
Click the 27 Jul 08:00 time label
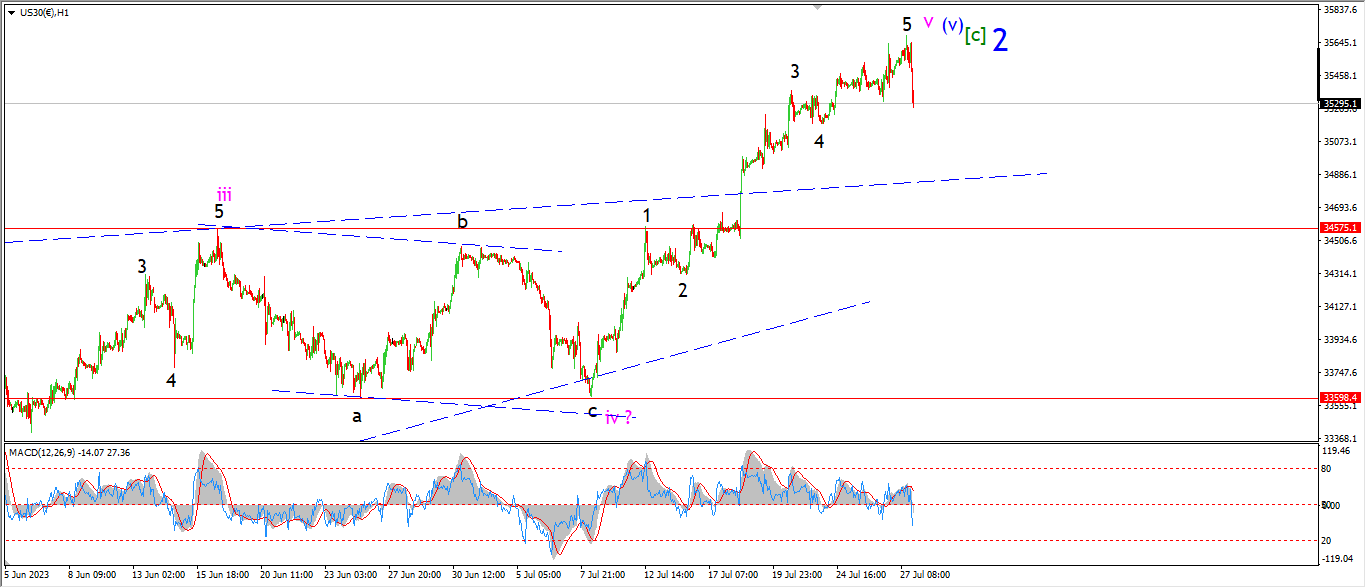(x=926, y=575)
